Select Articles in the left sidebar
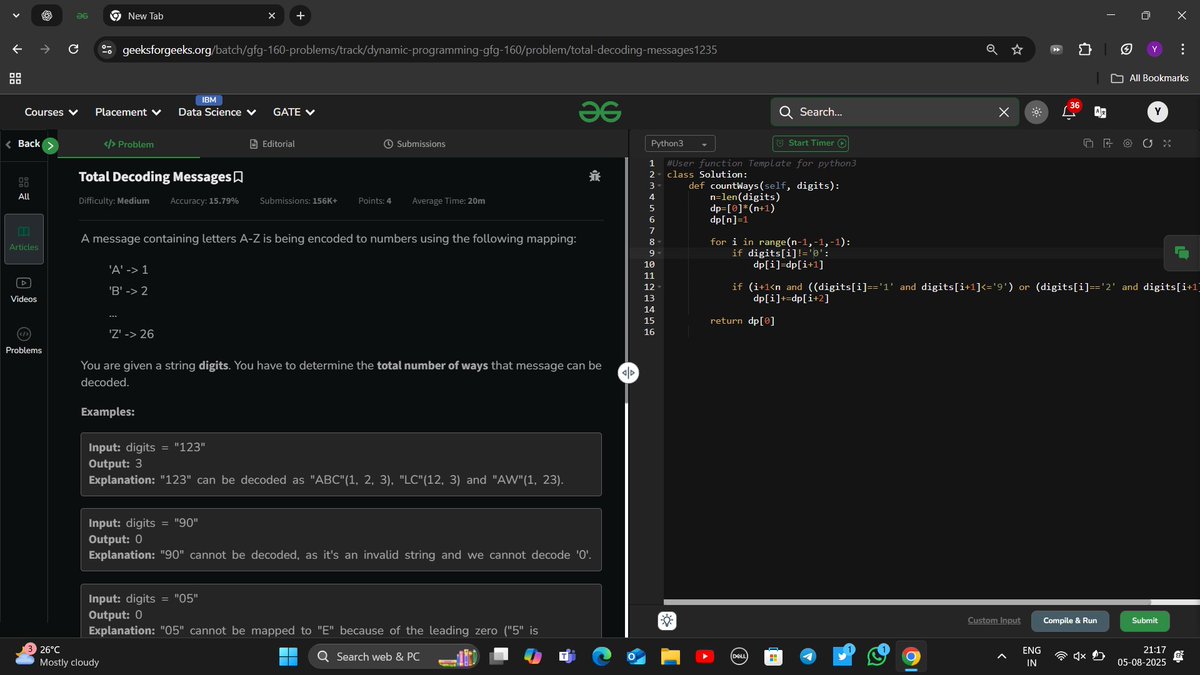 pos(24,238)
